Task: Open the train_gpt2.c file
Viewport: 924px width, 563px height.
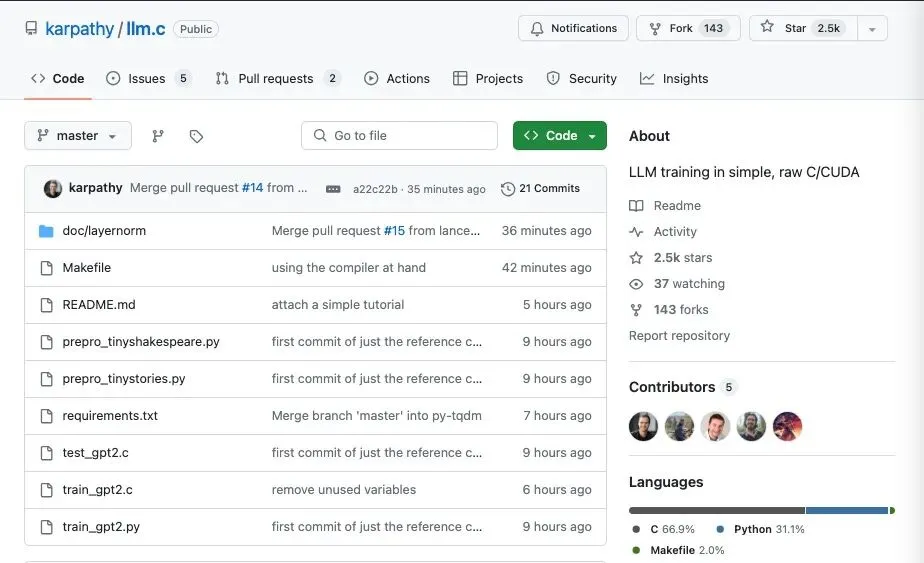Action: (98, 490)
